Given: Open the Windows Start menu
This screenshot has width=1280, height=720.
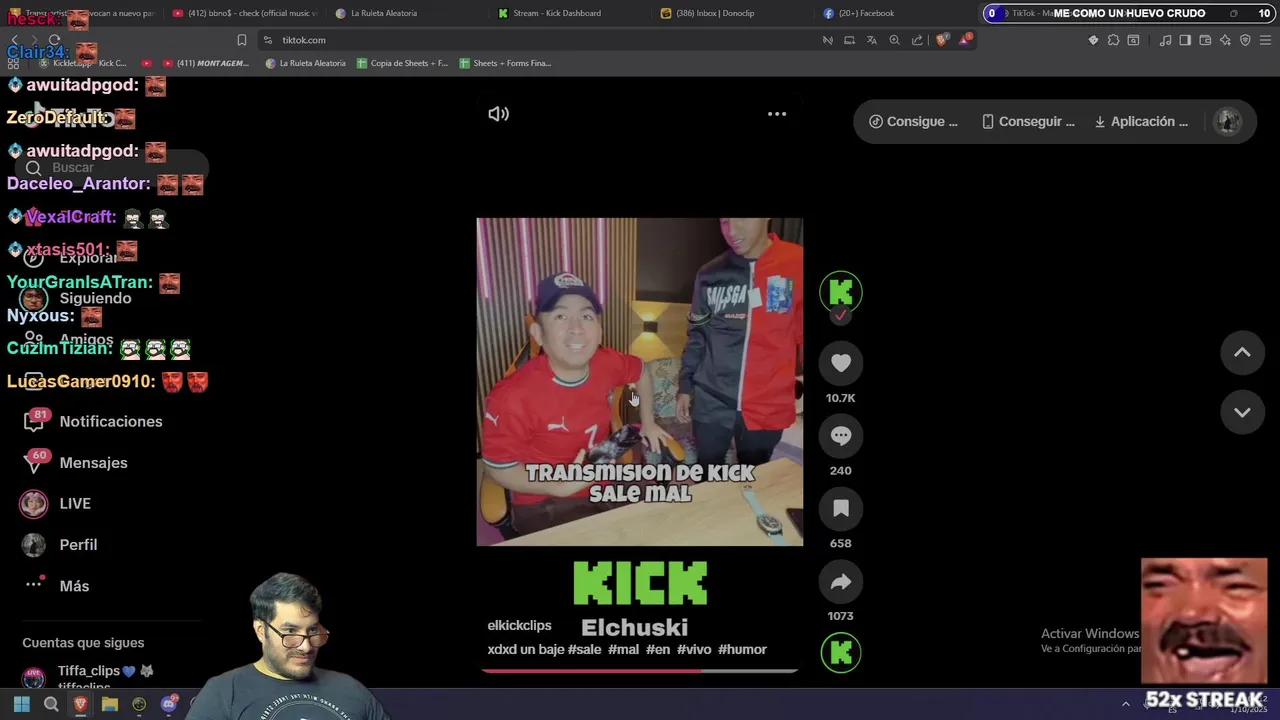Looking at the screenshot, I should [21, 704].
